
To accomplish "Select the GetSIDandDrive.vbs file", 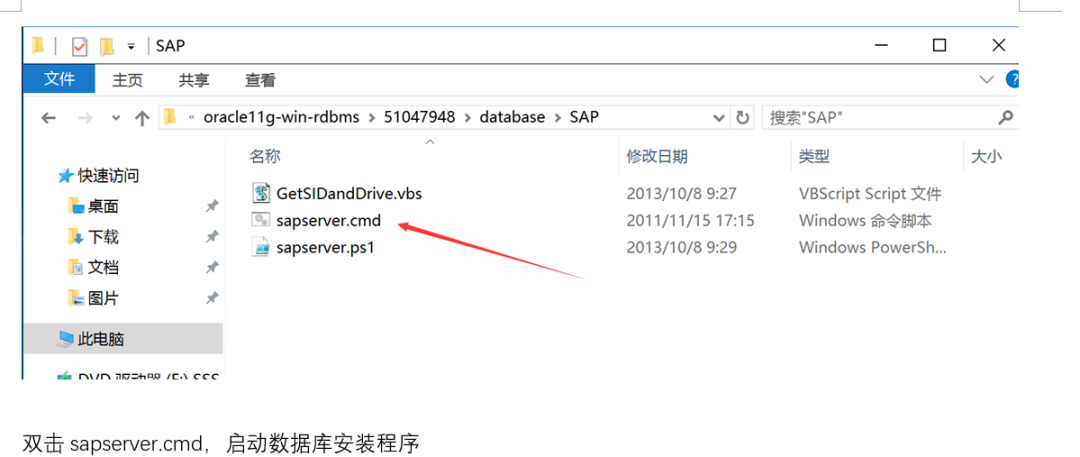I will (349, 194).
